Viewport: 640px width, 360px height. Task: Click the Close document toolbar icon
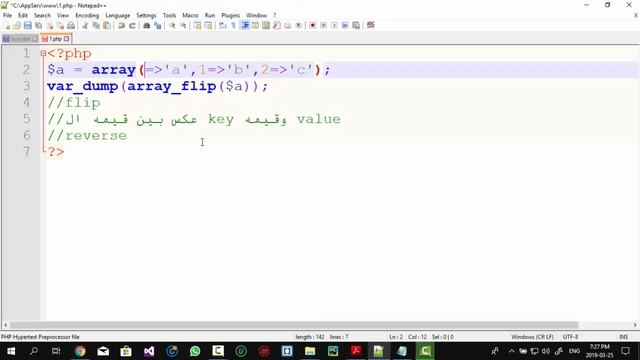pos(50,26)
